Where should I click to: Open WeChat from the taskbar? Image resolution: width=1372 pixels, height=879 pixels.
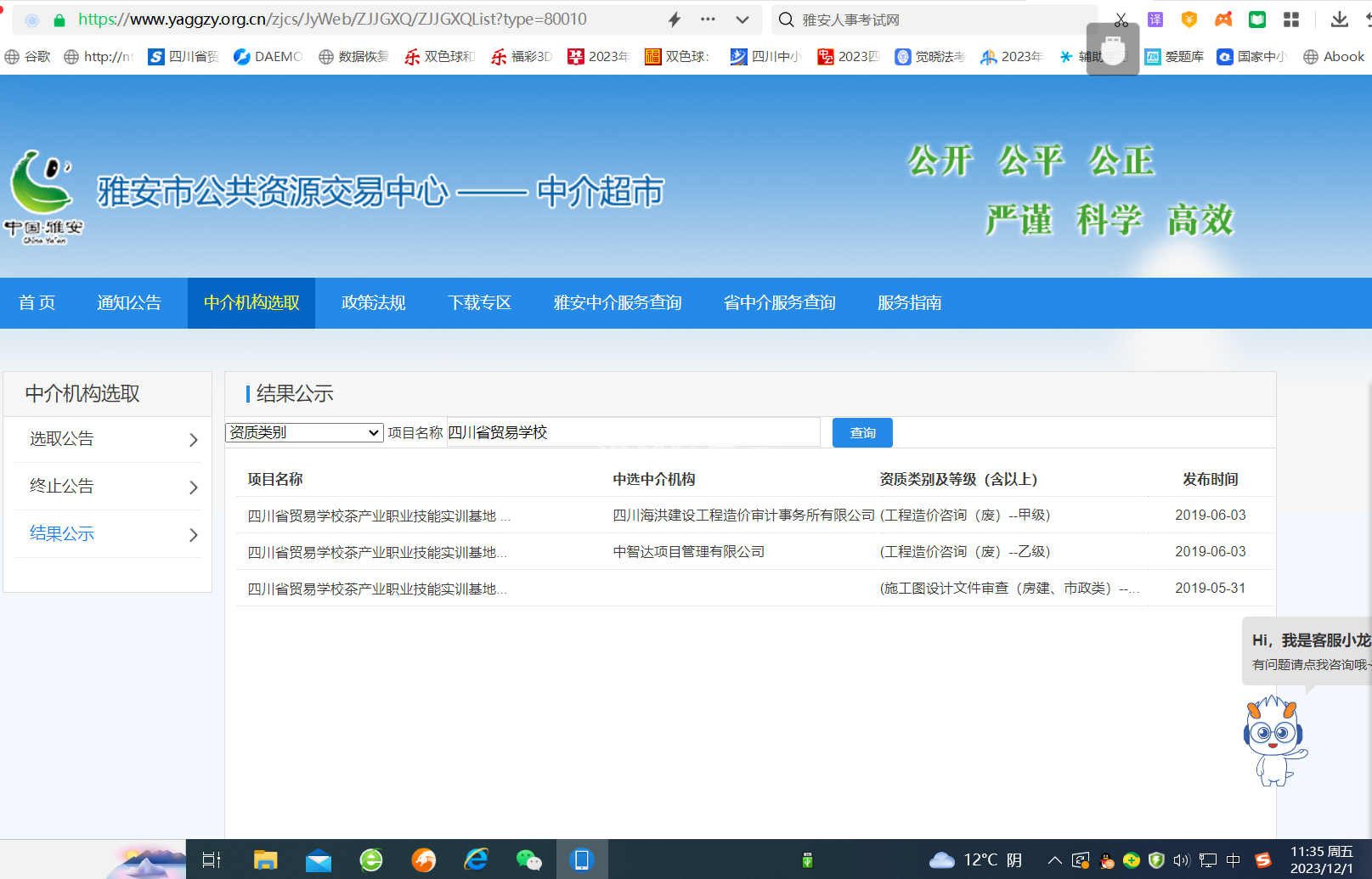[x=528, y=859]
